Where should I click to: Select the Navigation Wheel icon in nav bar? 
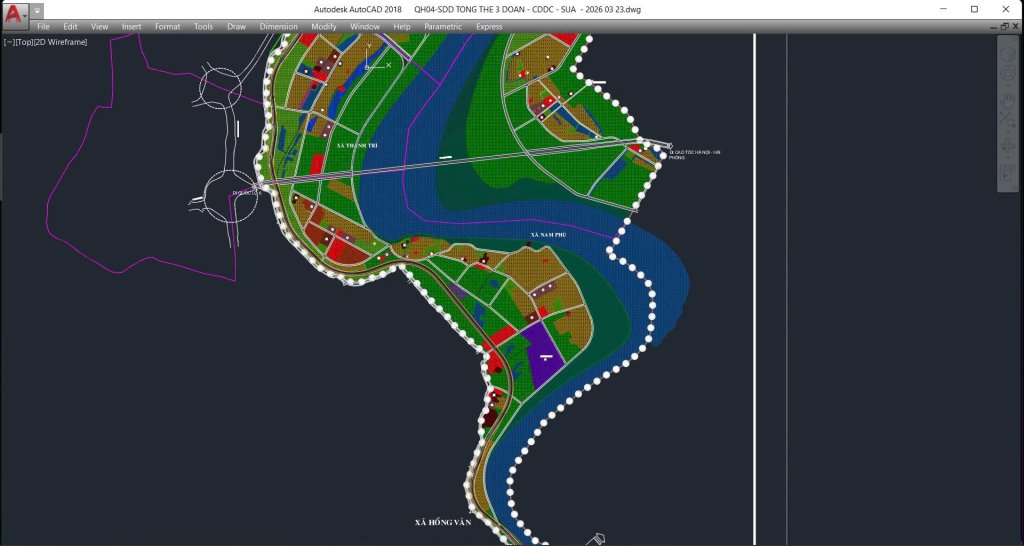click(x=1007, y=72)
